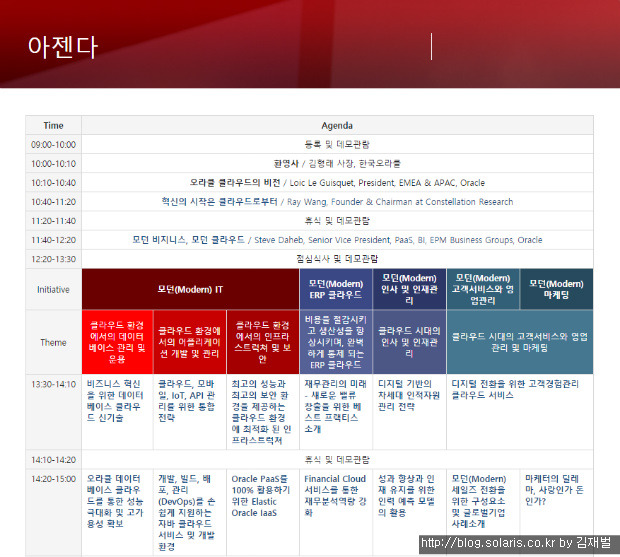Open 모던(Modern) 세일즈 전환 session
Screen dimensions: 620x557
pyautogui.click(x=479, y=501)
